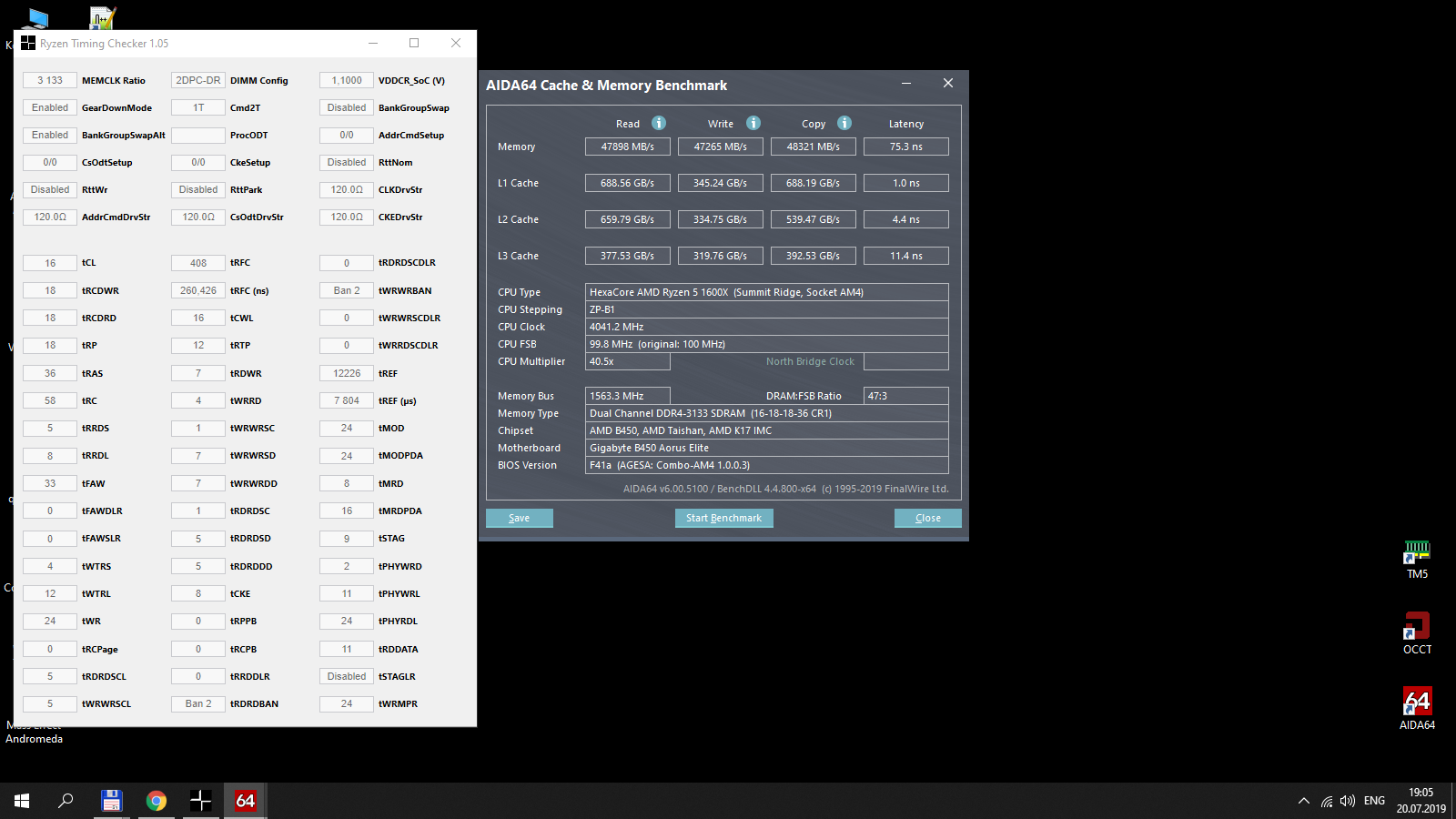
Task: Click the GearDownMode Enabled value box
Action: click(x=50, y=107)
